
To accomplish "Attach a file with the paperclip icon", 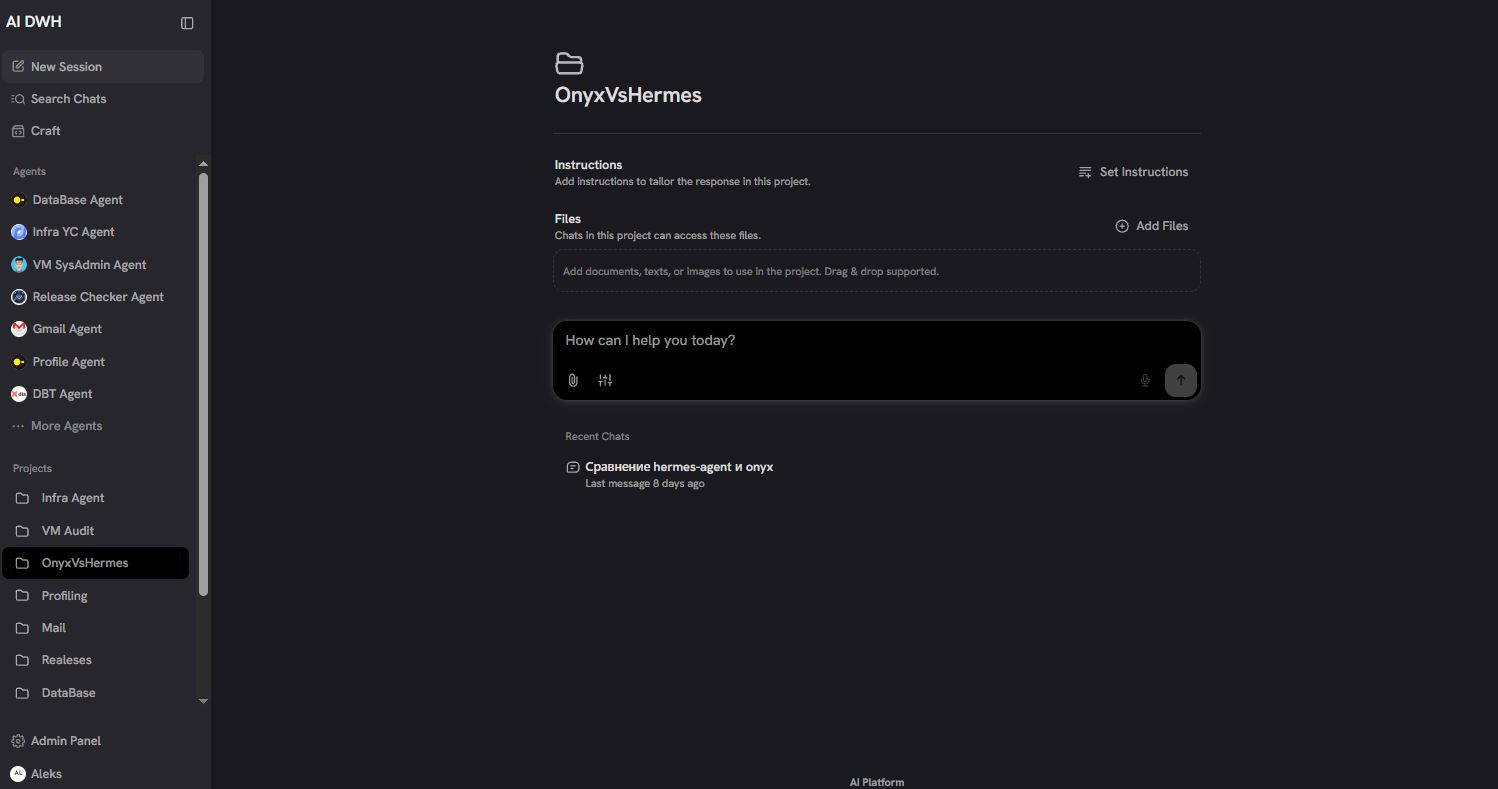I will [573, 380].
